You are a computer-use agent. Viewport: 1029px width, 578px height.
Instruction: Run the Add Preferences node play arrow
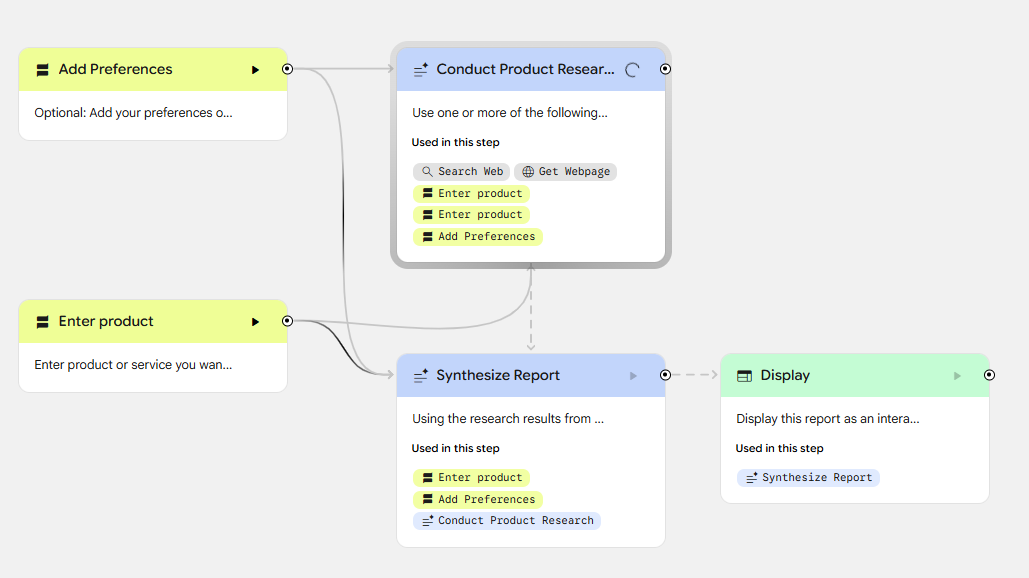255,70
